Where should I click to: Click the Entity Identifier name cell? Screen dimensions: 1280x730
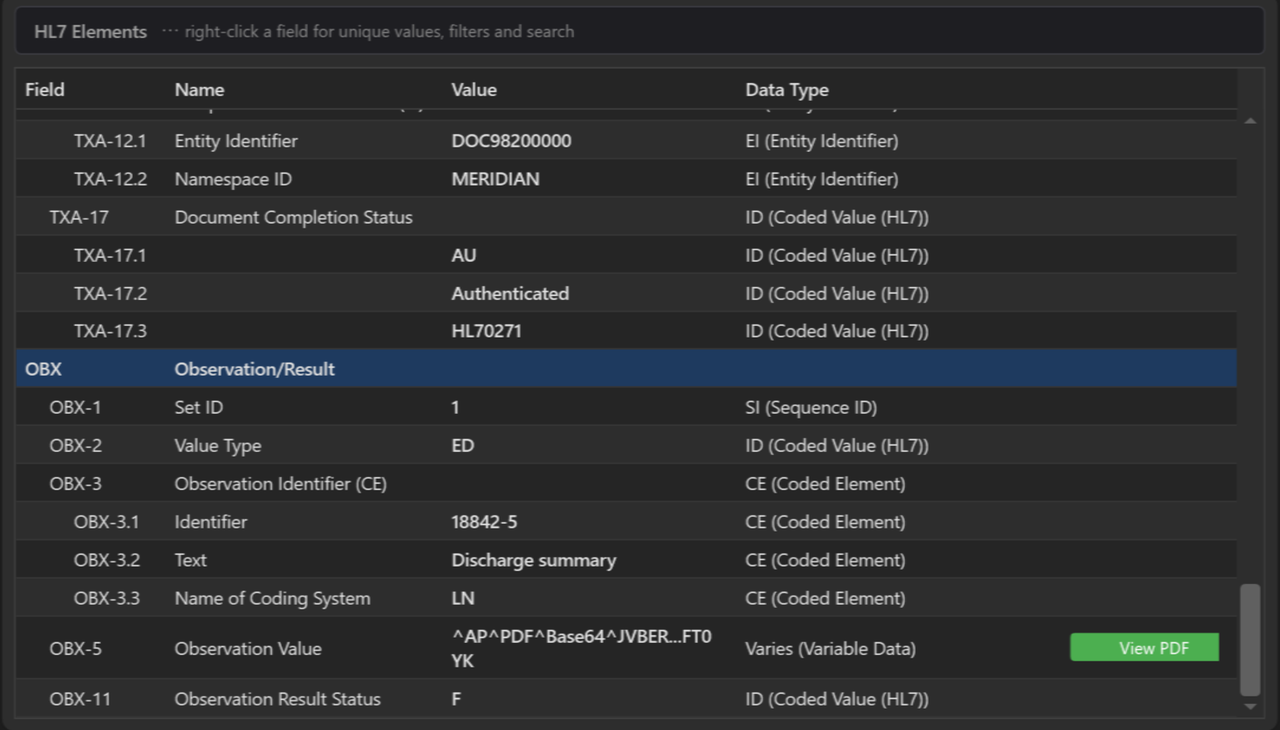pyautogui.click(x=236, y=141)
